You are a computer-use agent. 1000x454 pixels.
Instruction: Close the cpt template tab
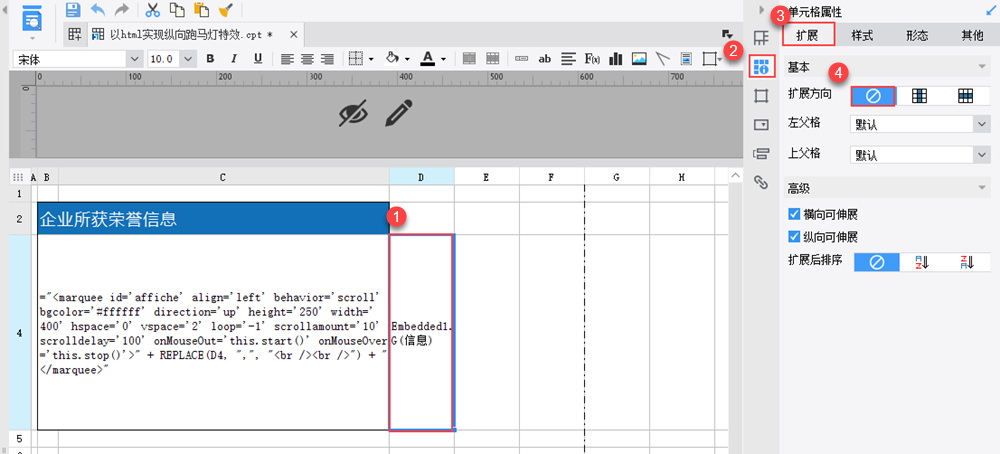(x=293, y=34)
